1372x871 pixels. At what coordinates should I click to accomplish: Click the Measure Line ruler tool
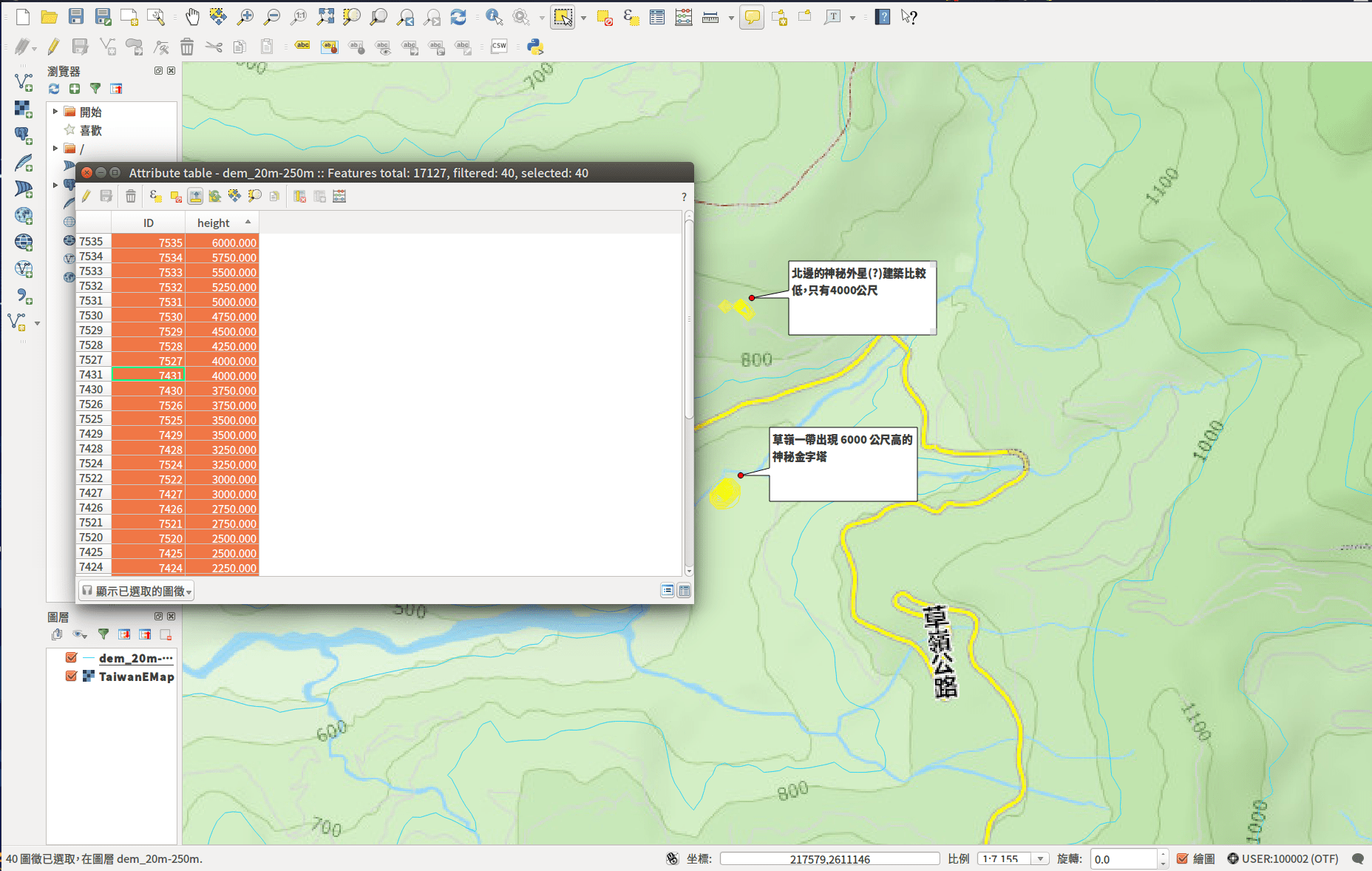pos(710,17)
